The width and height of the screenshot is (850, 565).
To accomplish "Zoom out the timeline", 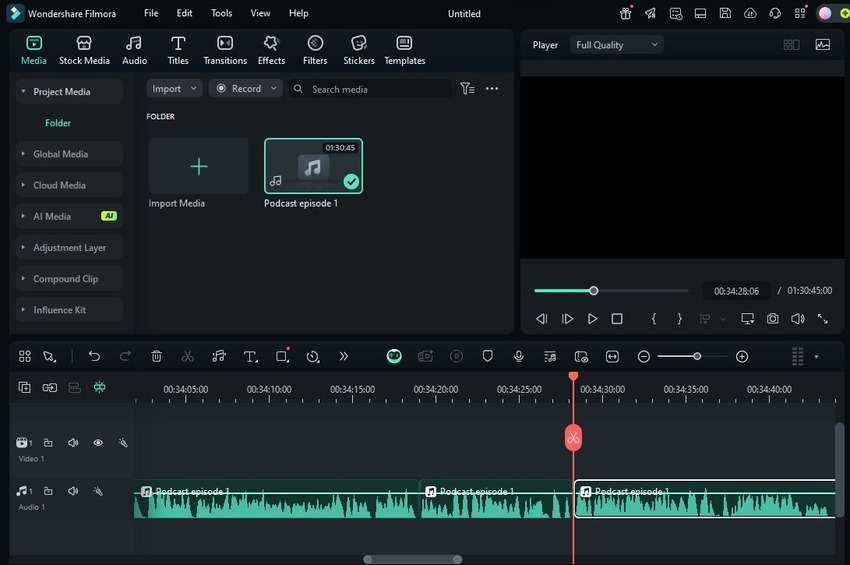I will pos(643,356).
